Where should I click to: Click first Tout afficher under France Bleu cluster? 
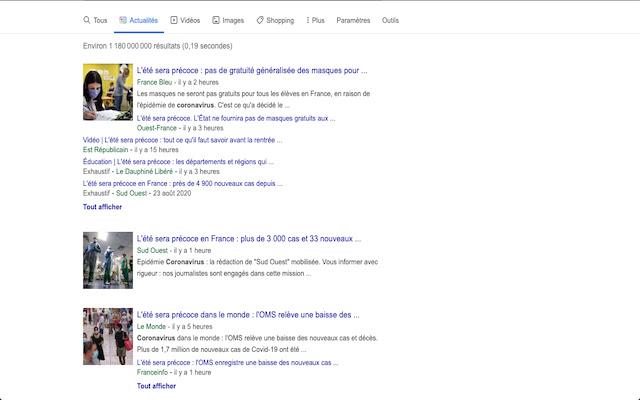tap(103, 207)
